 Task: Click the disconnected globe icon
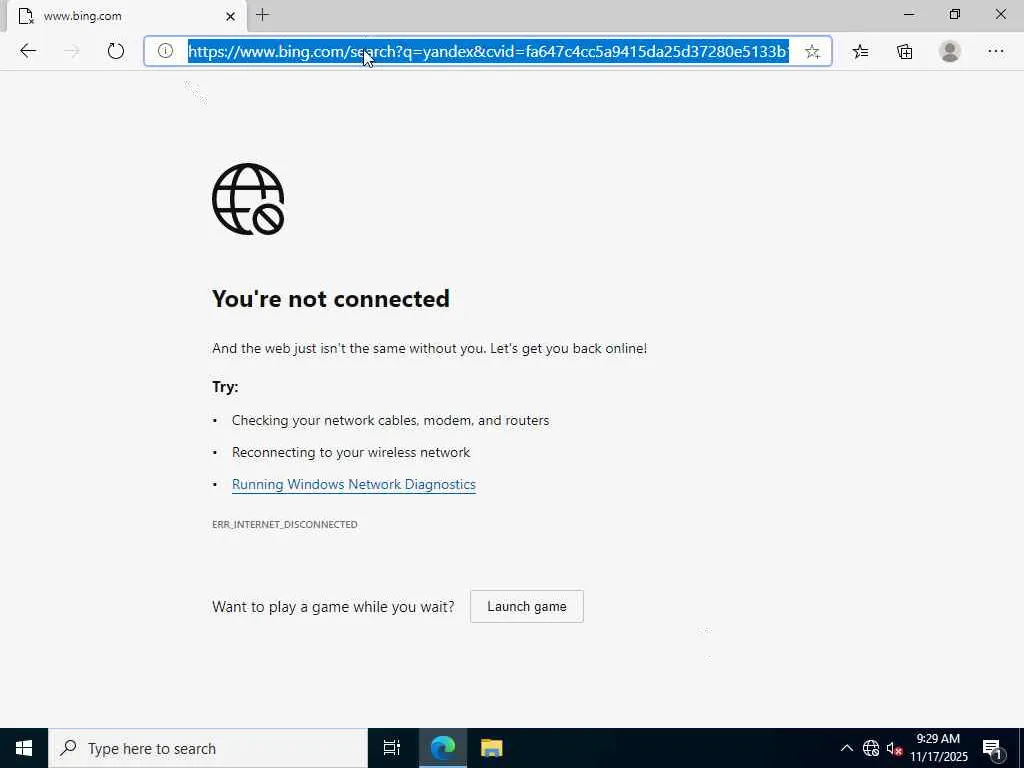(248, 199)
